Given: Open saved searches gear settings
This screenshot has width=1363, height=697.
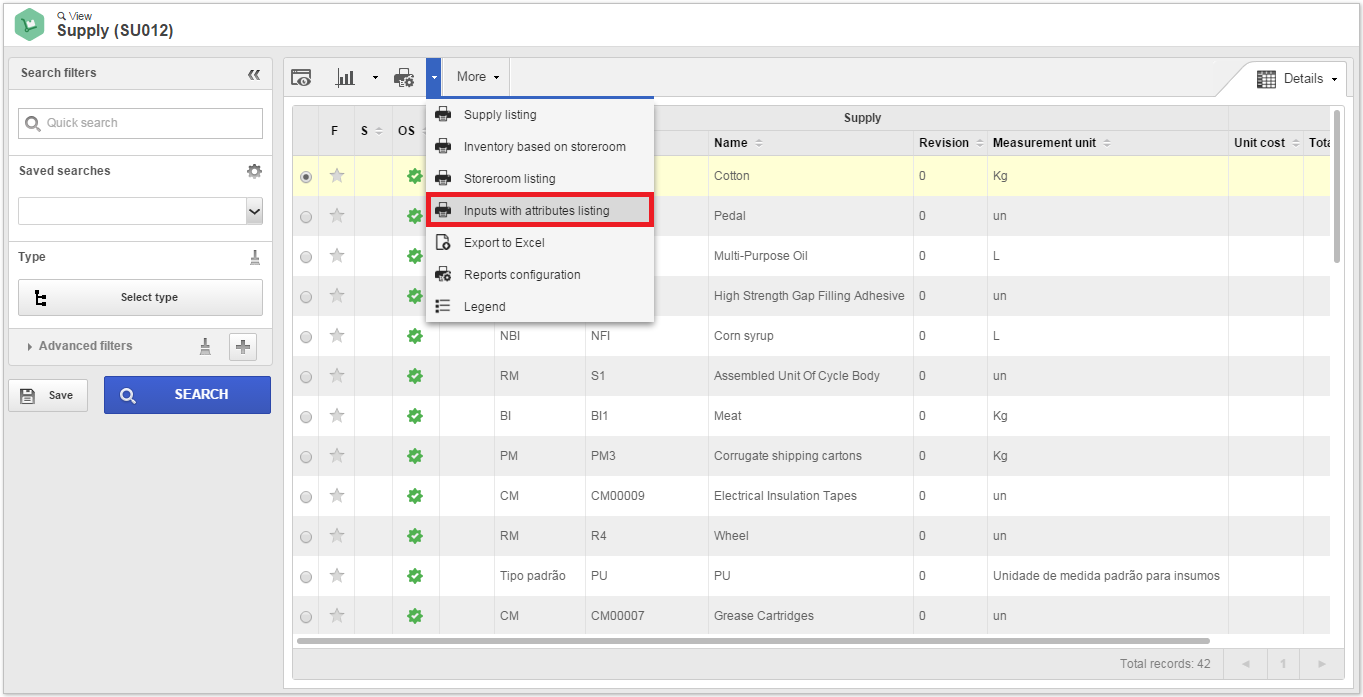Looking at the screenshot, I should [x=254, y=171].
